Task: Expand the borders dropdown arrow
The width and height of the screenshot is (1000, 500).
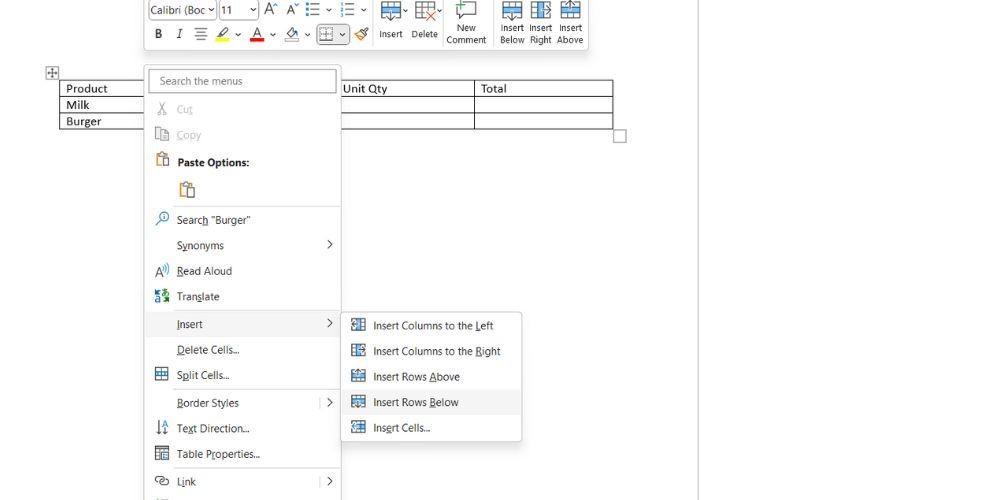Action: pos(342,34)
